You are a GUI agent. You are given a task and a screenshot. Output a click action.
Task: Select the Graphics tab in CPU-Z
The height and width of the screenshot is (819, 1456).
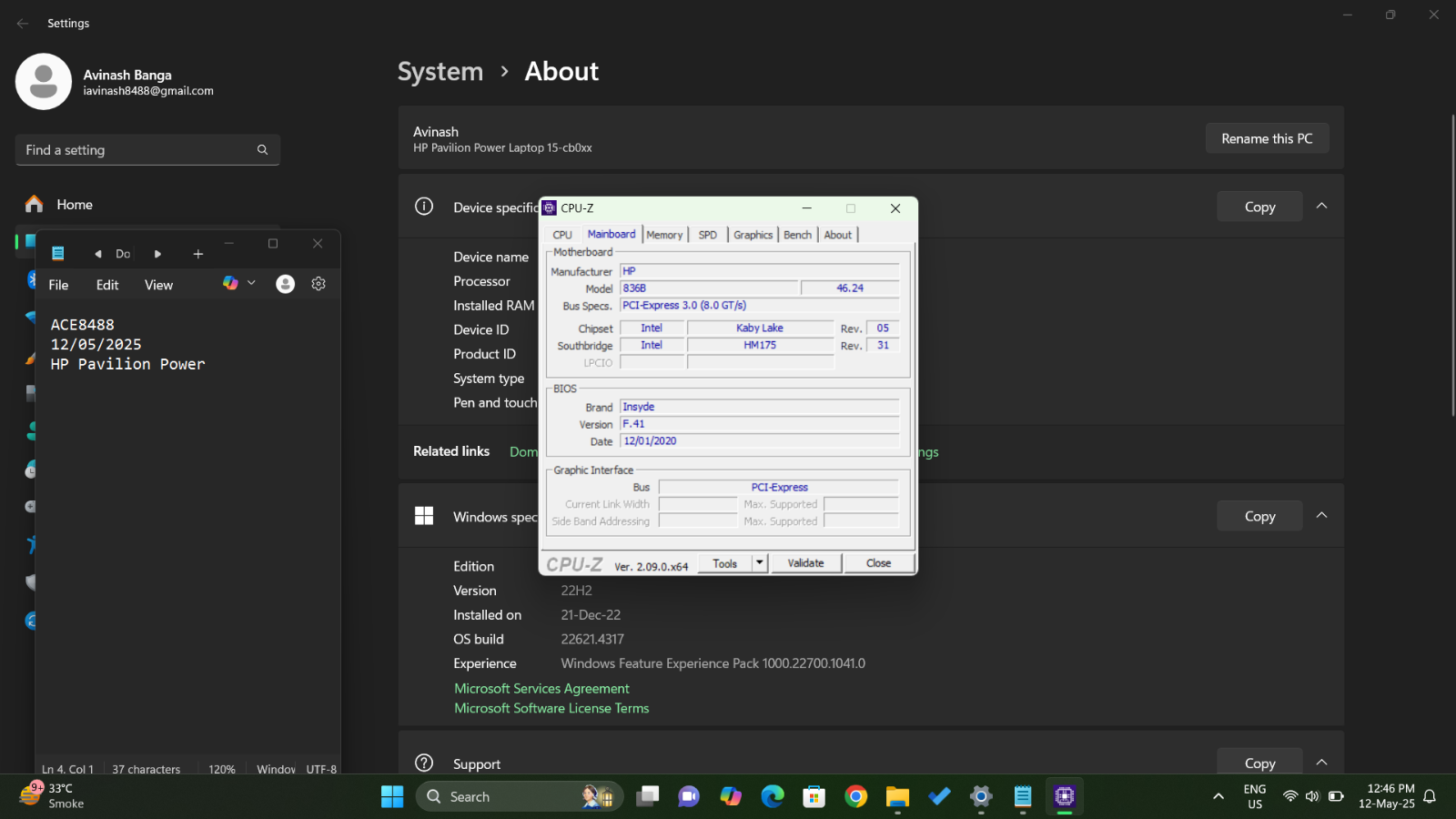coord(753,235)
